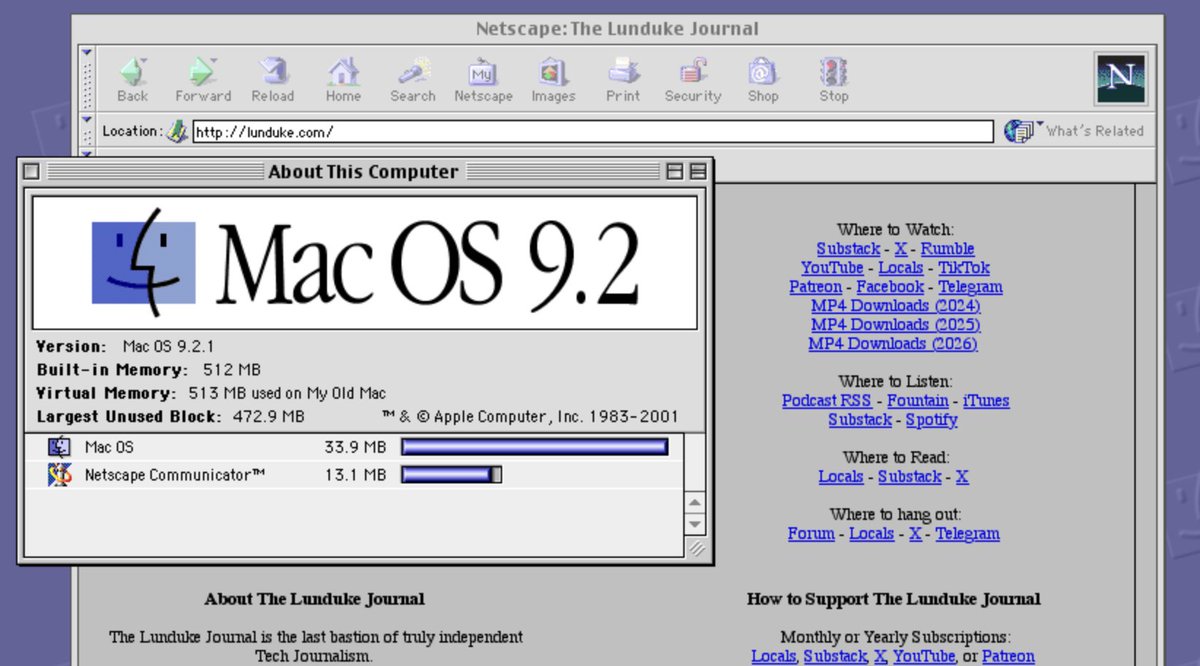The image size is (1200, 666).
Task: Click the Netscape N logo throbber
Action: pyautogui.click(x=1121, y=78)
